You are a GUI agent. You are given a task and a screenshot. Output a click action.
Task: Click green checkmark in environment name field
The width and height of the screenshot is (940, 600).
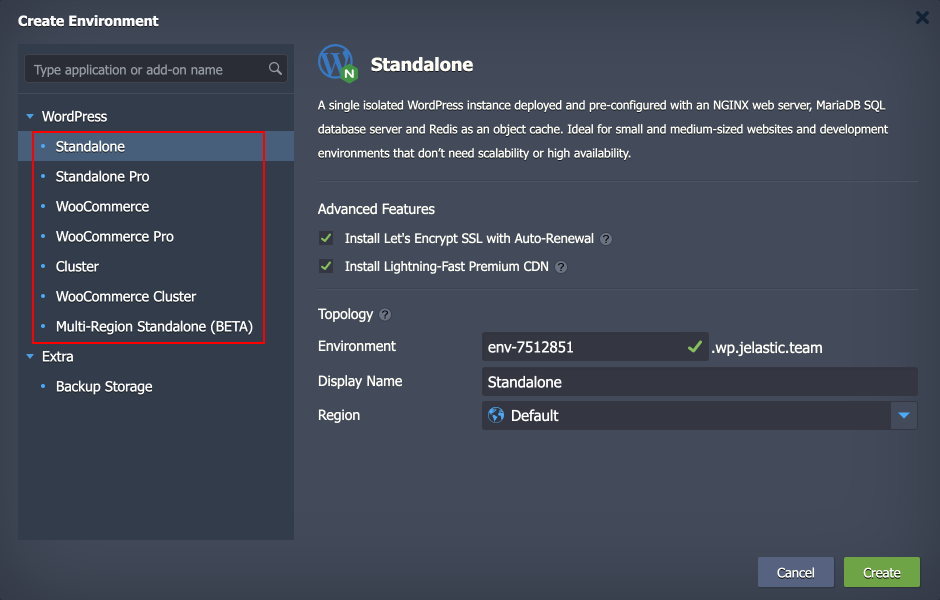[696, 347]
